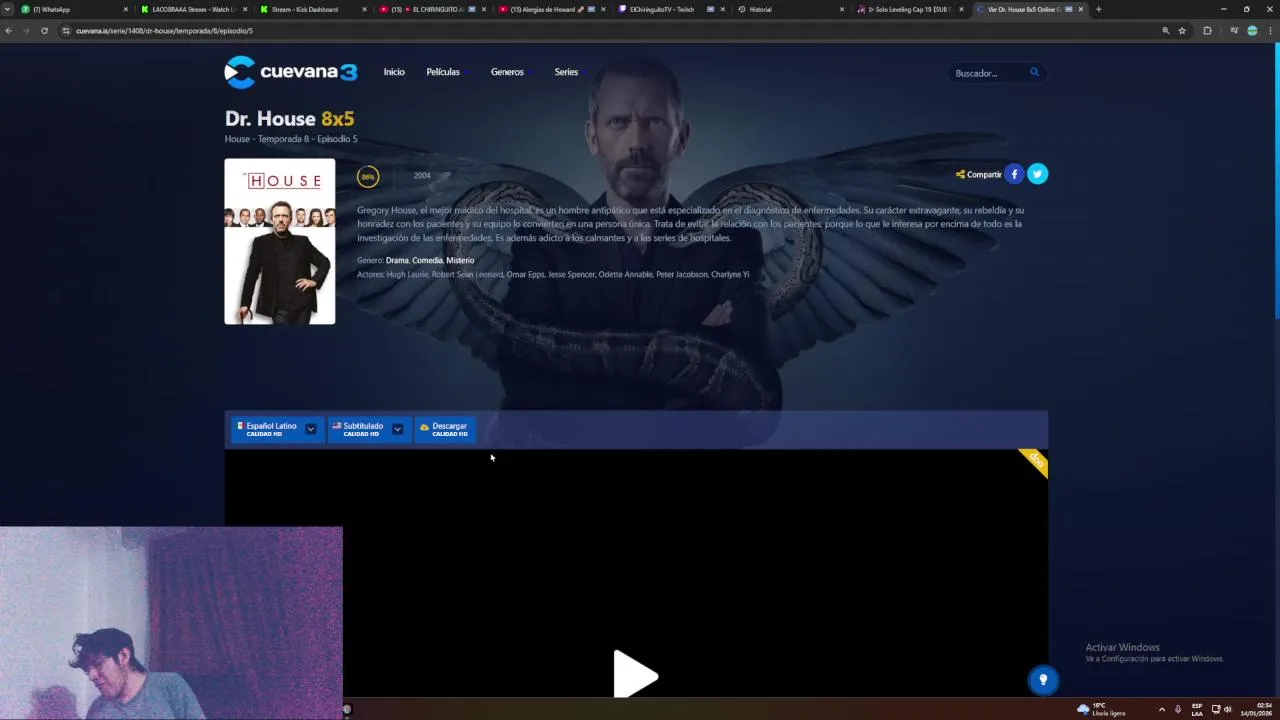The height and width of the screenshot is (720, 1280).
Task: Close the Ver Dr. House 8x5 tab
Action: [1080, 9]
